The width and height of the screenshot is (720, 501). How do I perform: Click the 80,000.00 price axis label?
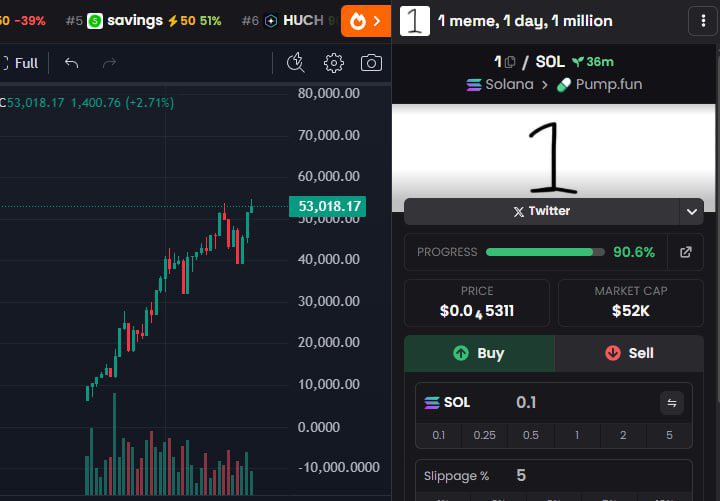coord(329,94)
